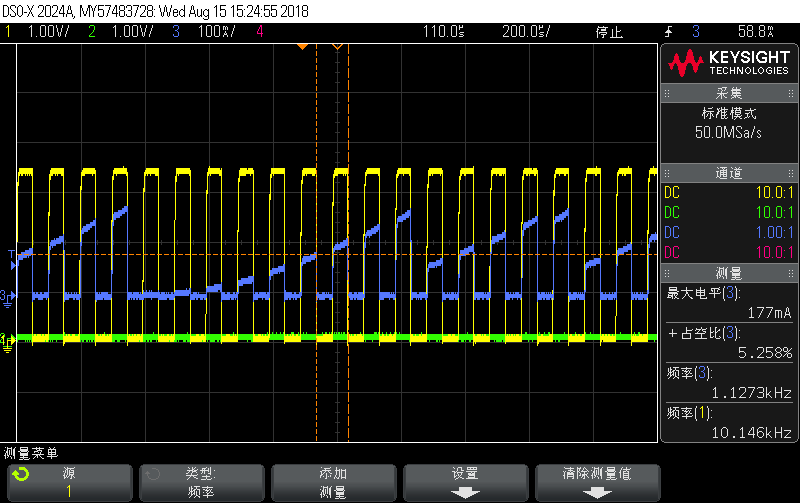Viewport: 800px width, 503px height.
Task: Select the 最大电平(3) 177mA measurement
Action: pos(729,303)
